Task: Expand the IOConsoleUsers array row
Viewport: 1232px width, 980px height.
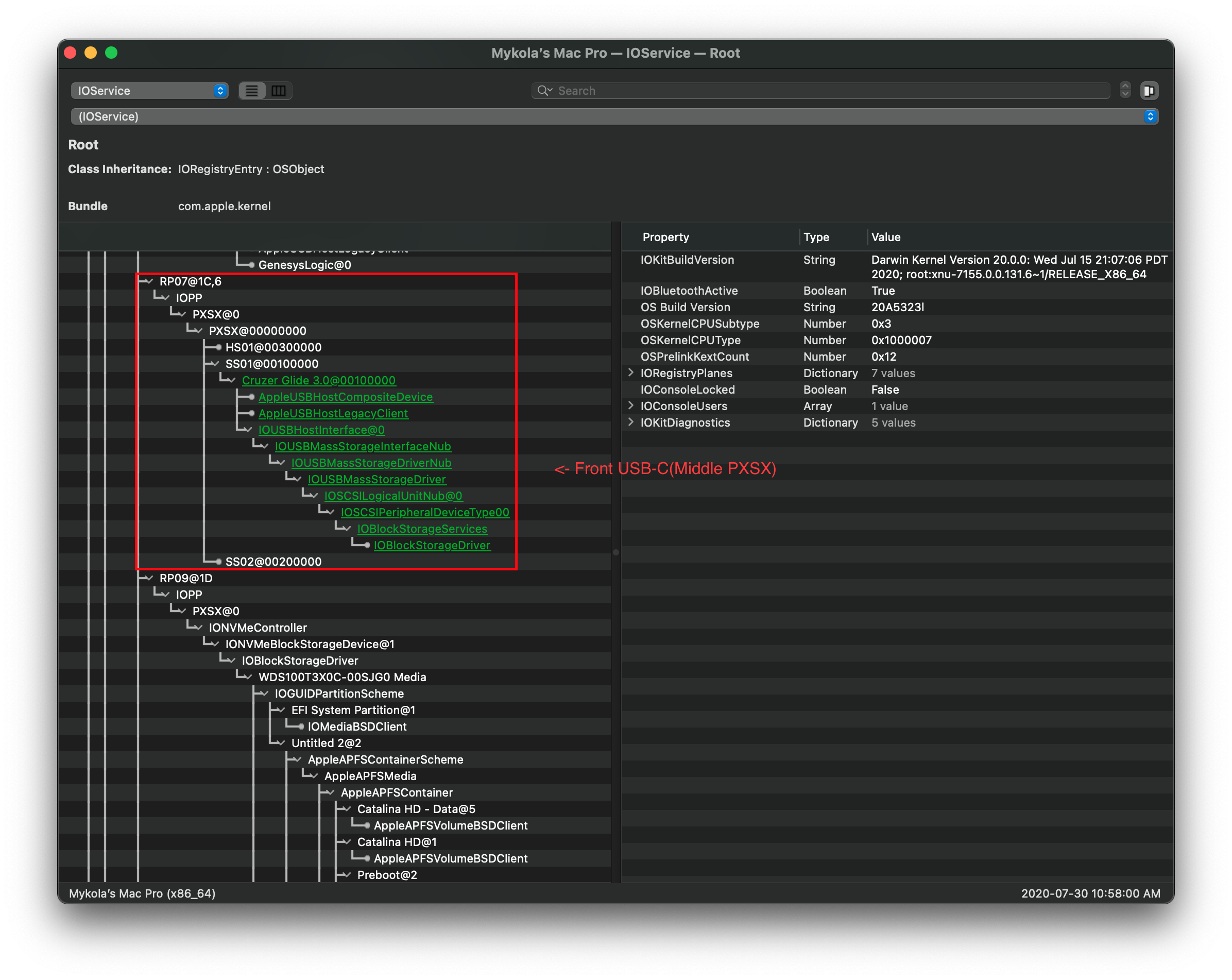Action: 631,405
